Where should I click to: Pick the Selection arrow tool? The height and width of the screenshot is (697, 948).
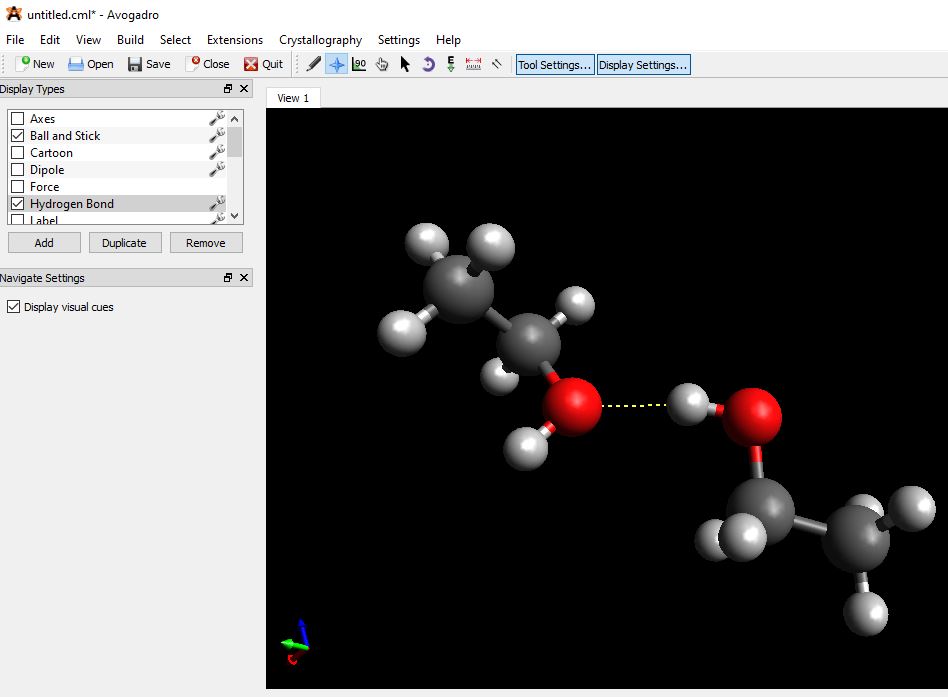[x=405, y=64]
